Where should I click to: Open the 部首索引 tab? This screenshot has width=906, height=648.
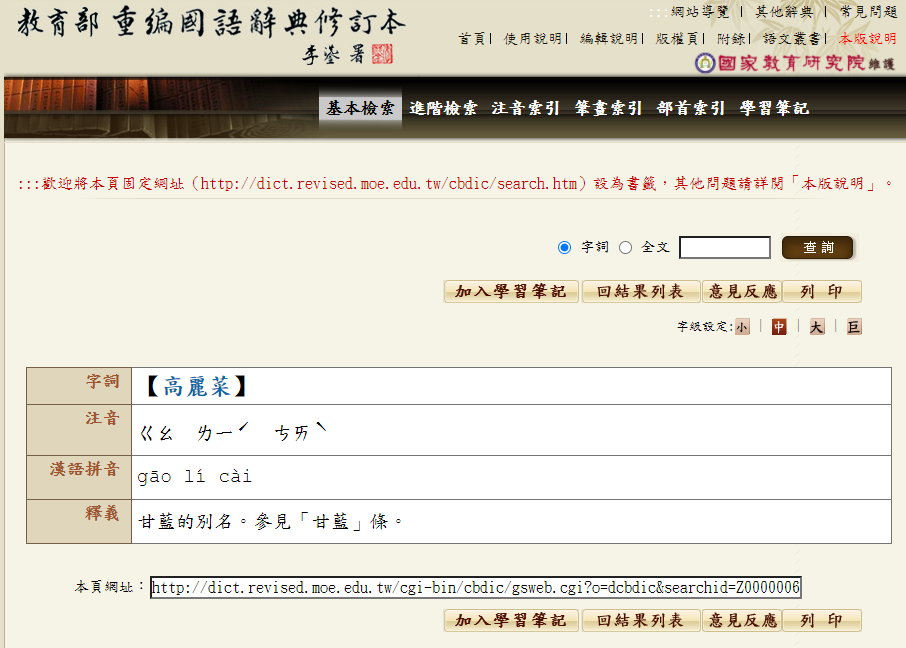pos(690,108)
